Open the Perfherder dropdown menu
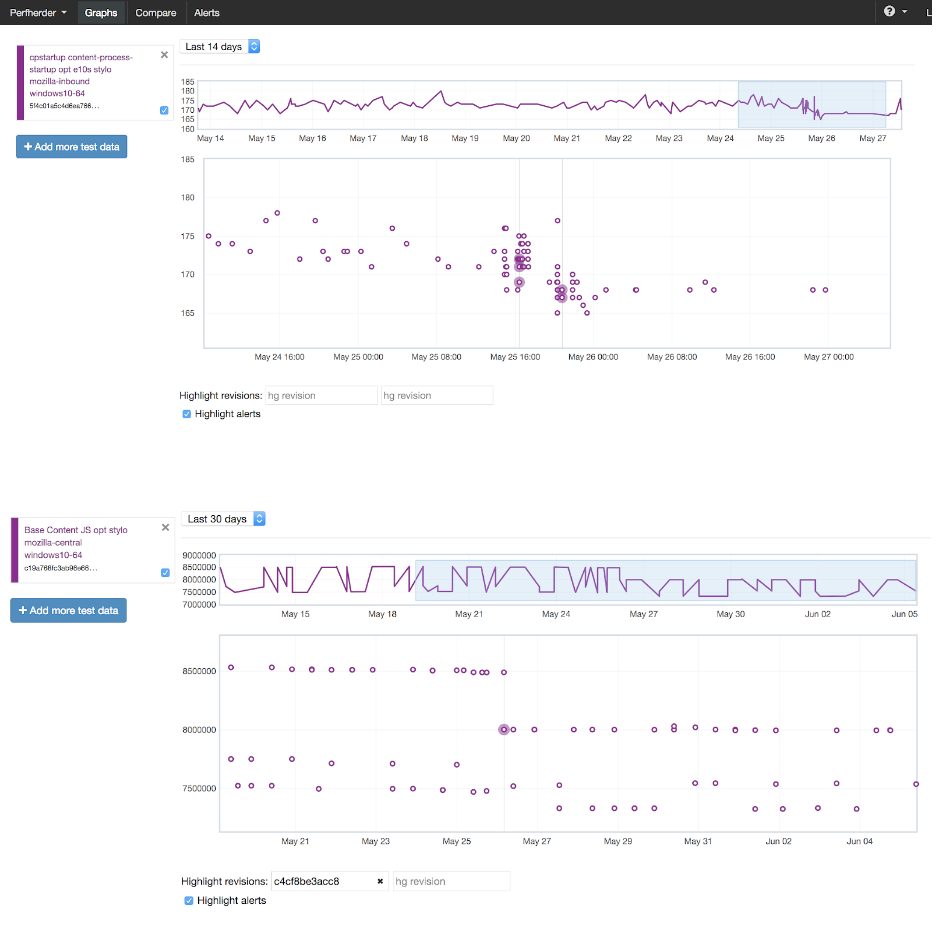The height and width of the screenshot is (946, 946). pos(38,13)
